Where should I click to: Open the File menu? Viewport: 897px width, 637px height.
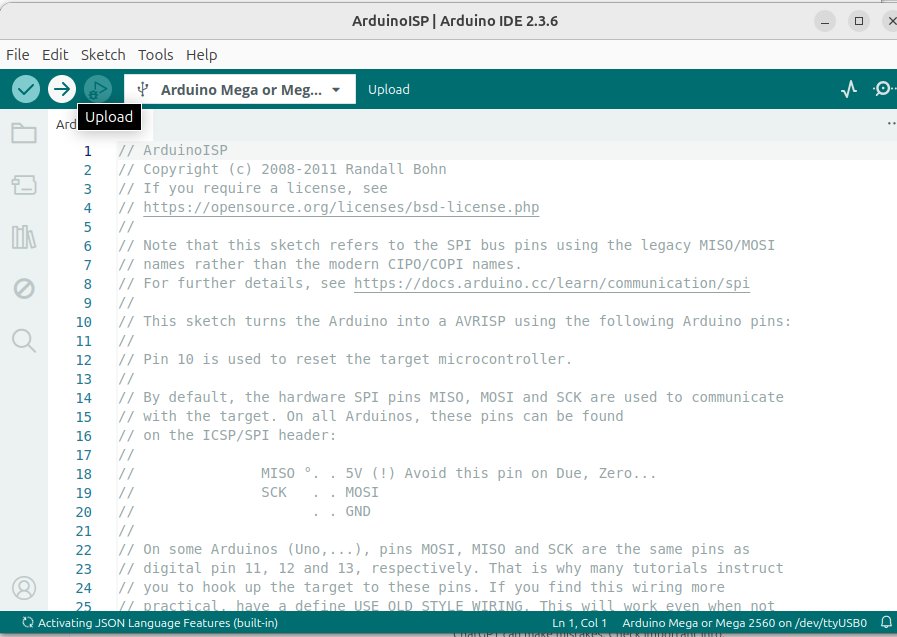coord(17,55)
